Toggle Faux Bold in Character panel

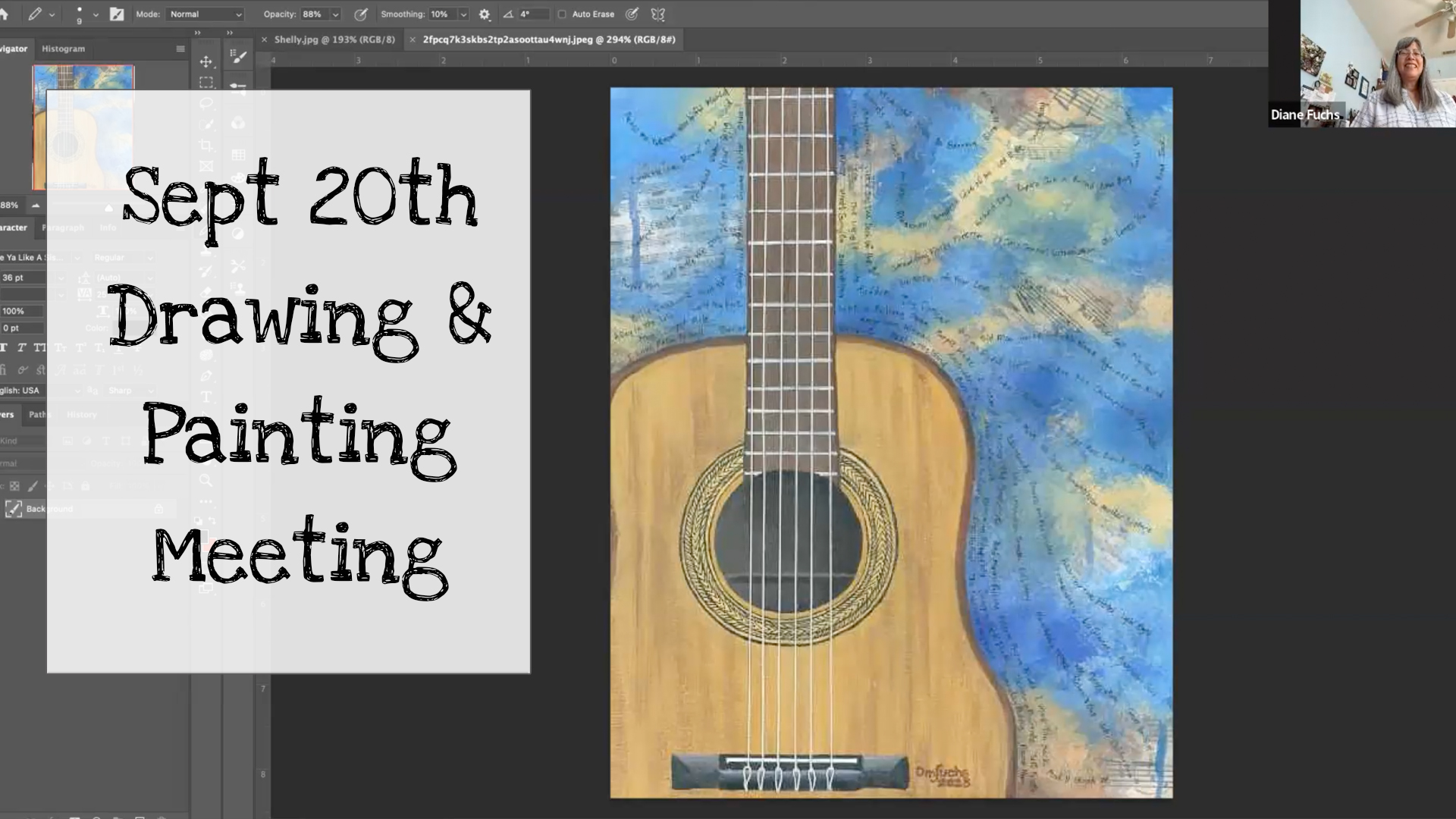(4, 347)
